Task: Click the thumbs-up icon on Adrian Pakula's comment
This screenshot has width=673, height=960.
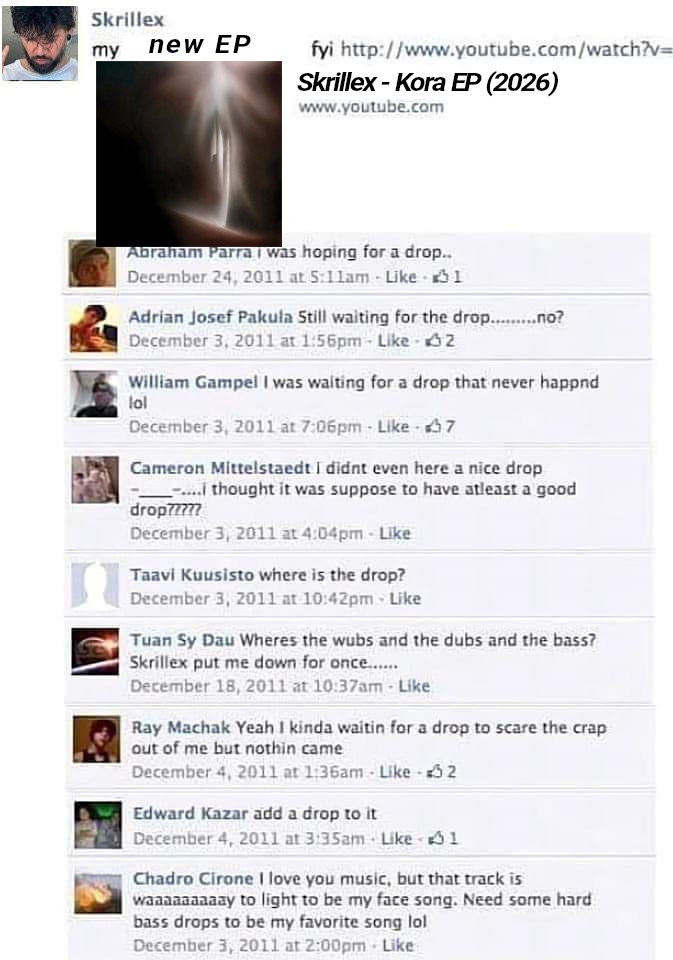Action: pyautogui.click(x=434, y=341)
